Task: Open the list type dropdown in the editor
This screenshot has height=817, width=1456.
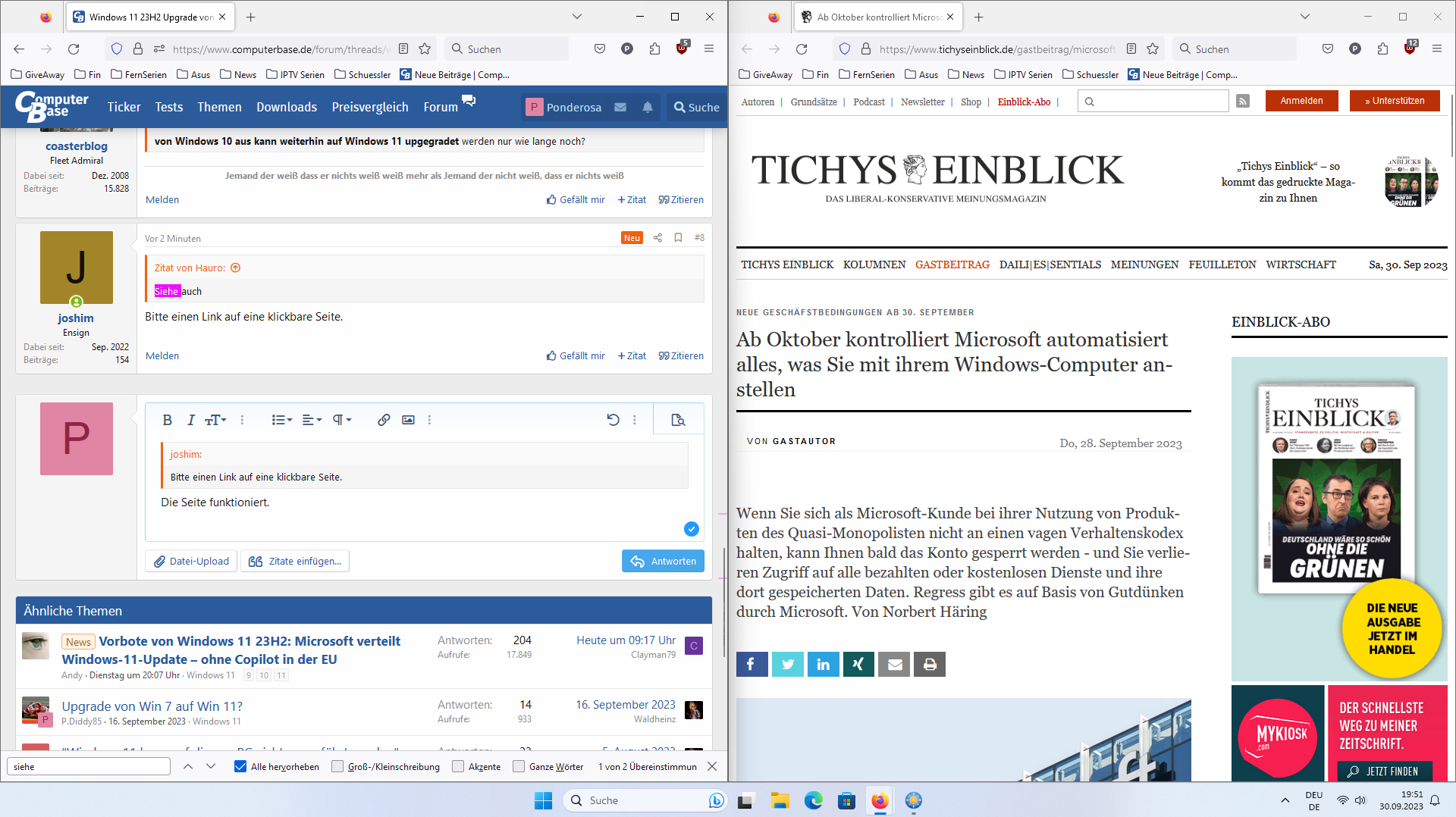Action: 282,420
